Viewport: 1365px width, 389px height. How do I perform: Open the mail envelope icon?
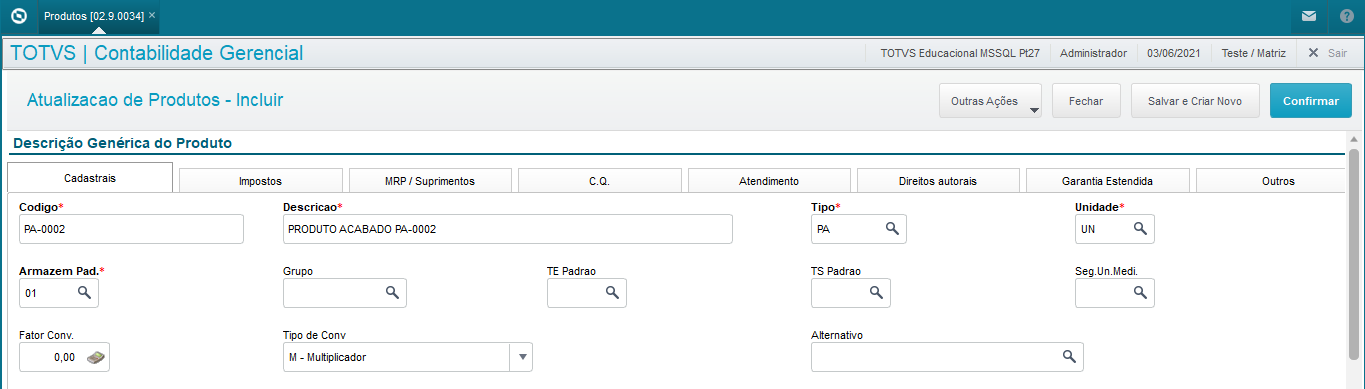[1308, 17]
